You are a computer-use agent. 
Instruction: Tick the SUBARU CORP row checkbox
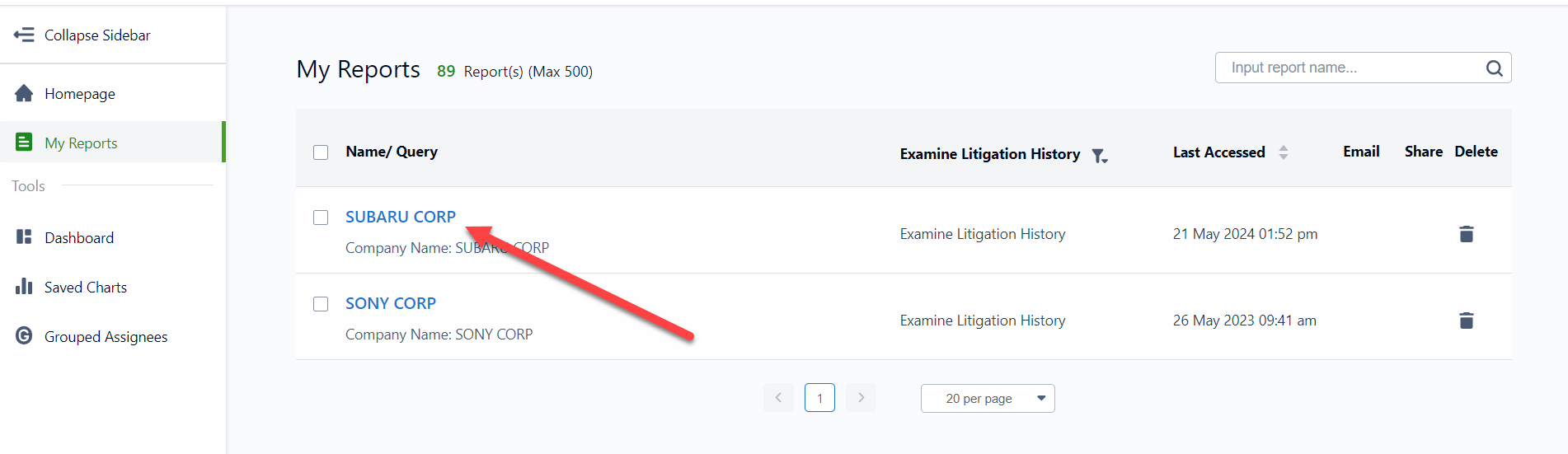(x=321, y=218)
